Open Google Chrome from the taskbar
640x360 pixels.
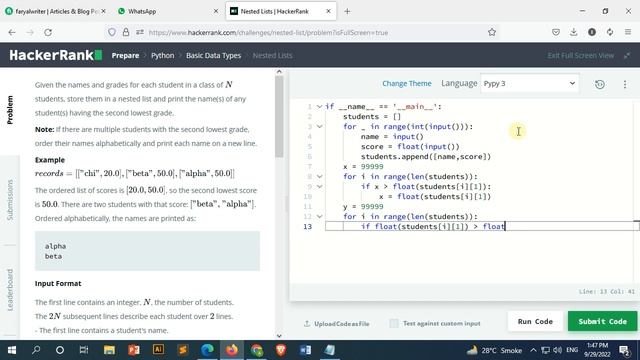257,350
